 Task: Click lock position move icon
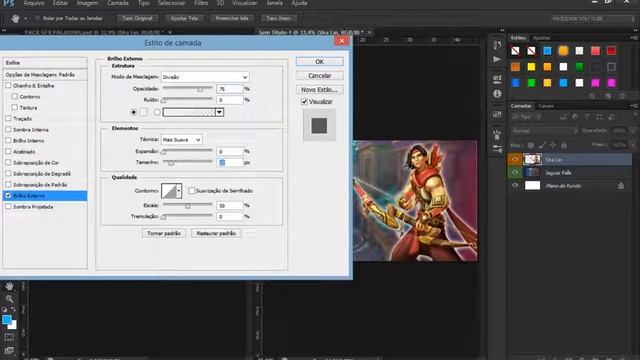(x=553, y=145)
